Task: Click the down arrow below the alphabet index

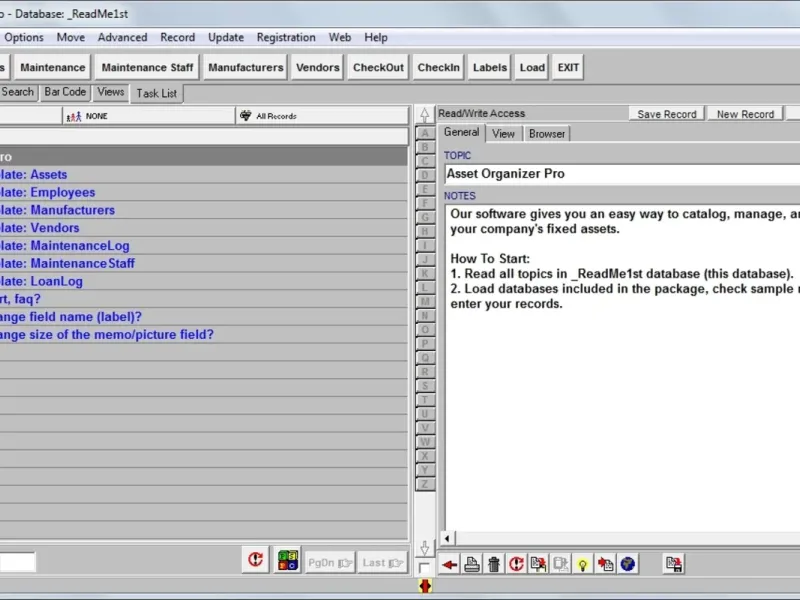Action: tap(424, 548)
